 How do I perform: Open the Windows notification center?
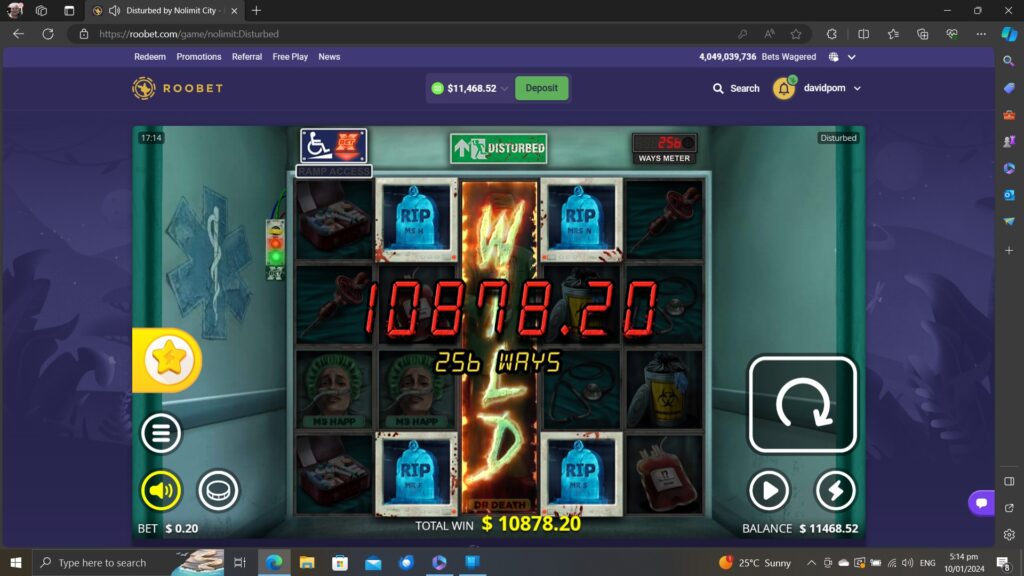[x=1004, y=562]
